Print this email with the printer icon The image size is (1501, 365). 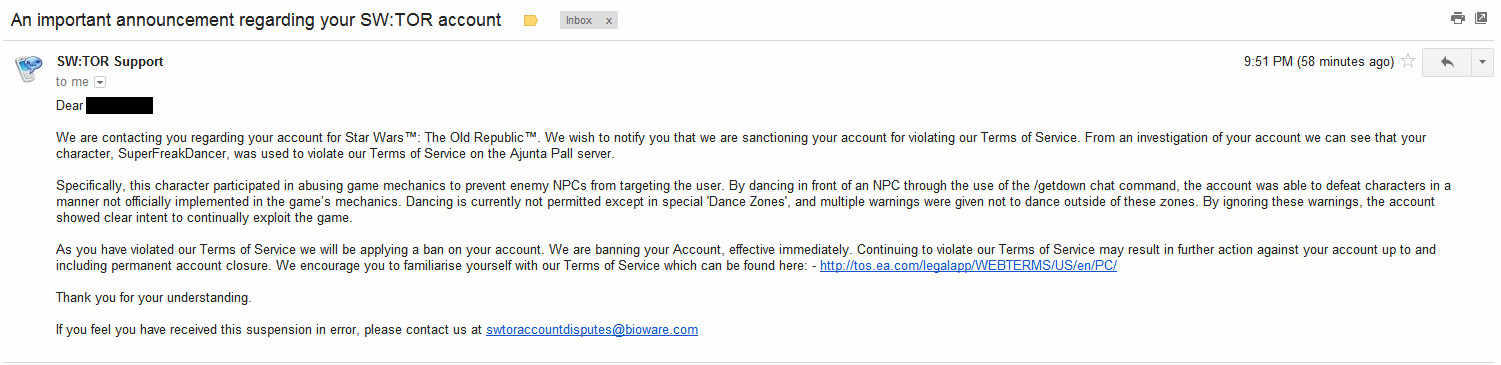click(x=1458, y=19)
